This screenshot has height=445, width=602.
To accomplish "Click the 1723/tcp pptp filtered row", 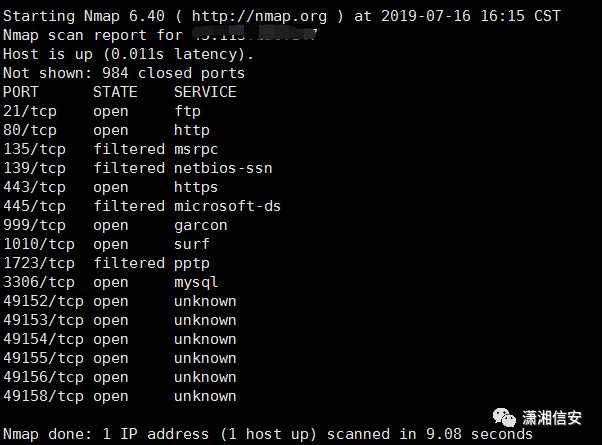I will click(106, 263).
